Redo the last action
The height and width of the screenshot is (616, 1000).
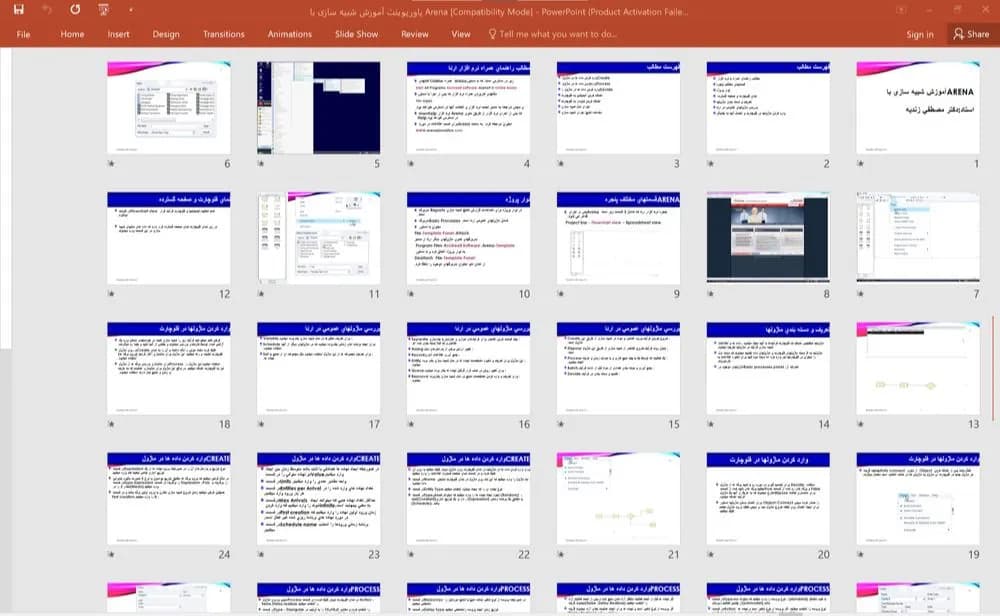tap(75, 10)
